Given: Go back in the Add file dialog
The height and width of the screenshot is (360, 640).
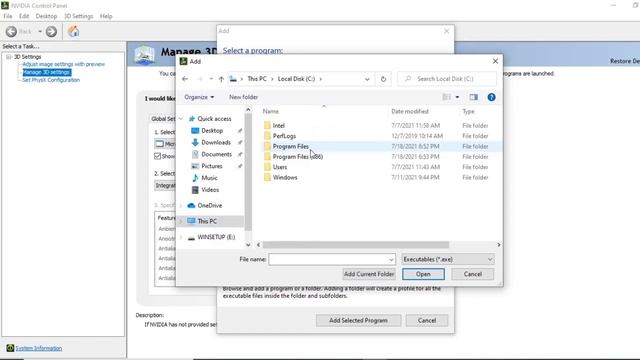Looking at the screenshot, I should 185,79.
